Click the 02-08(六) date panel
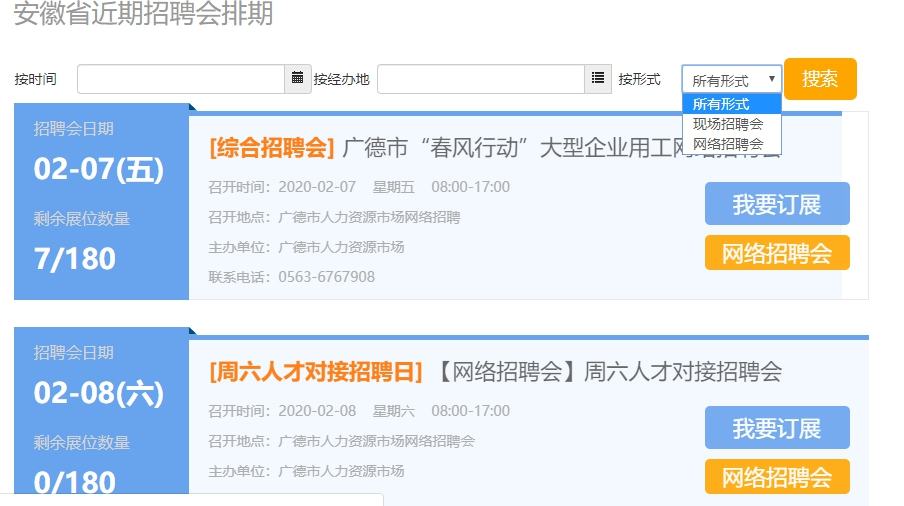904x506 pixels. pos(98,393)
